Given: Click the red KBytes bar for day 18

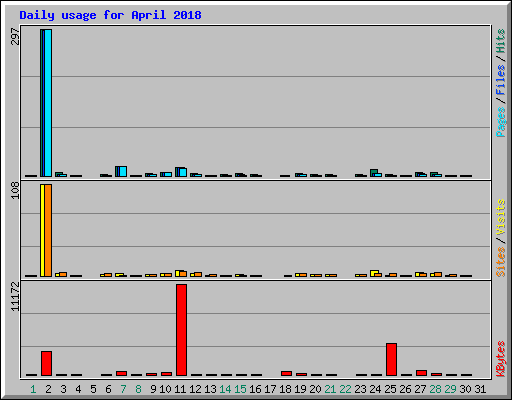Looking at the screenshot, I should [286, 373].
